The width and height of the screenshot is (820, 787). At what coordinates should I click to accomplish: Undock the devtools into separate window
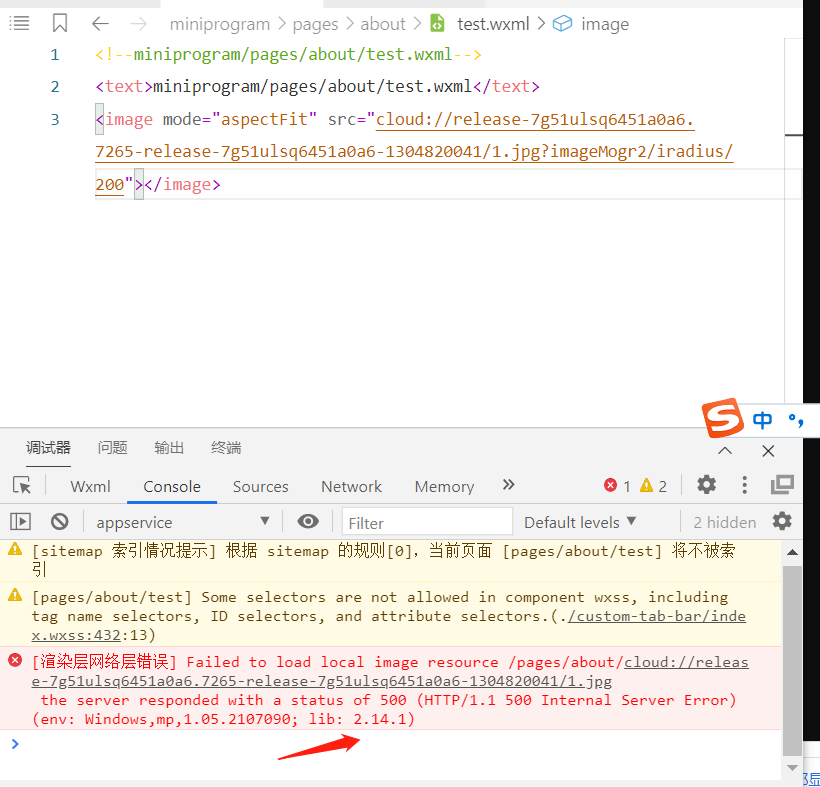(782, 485)
